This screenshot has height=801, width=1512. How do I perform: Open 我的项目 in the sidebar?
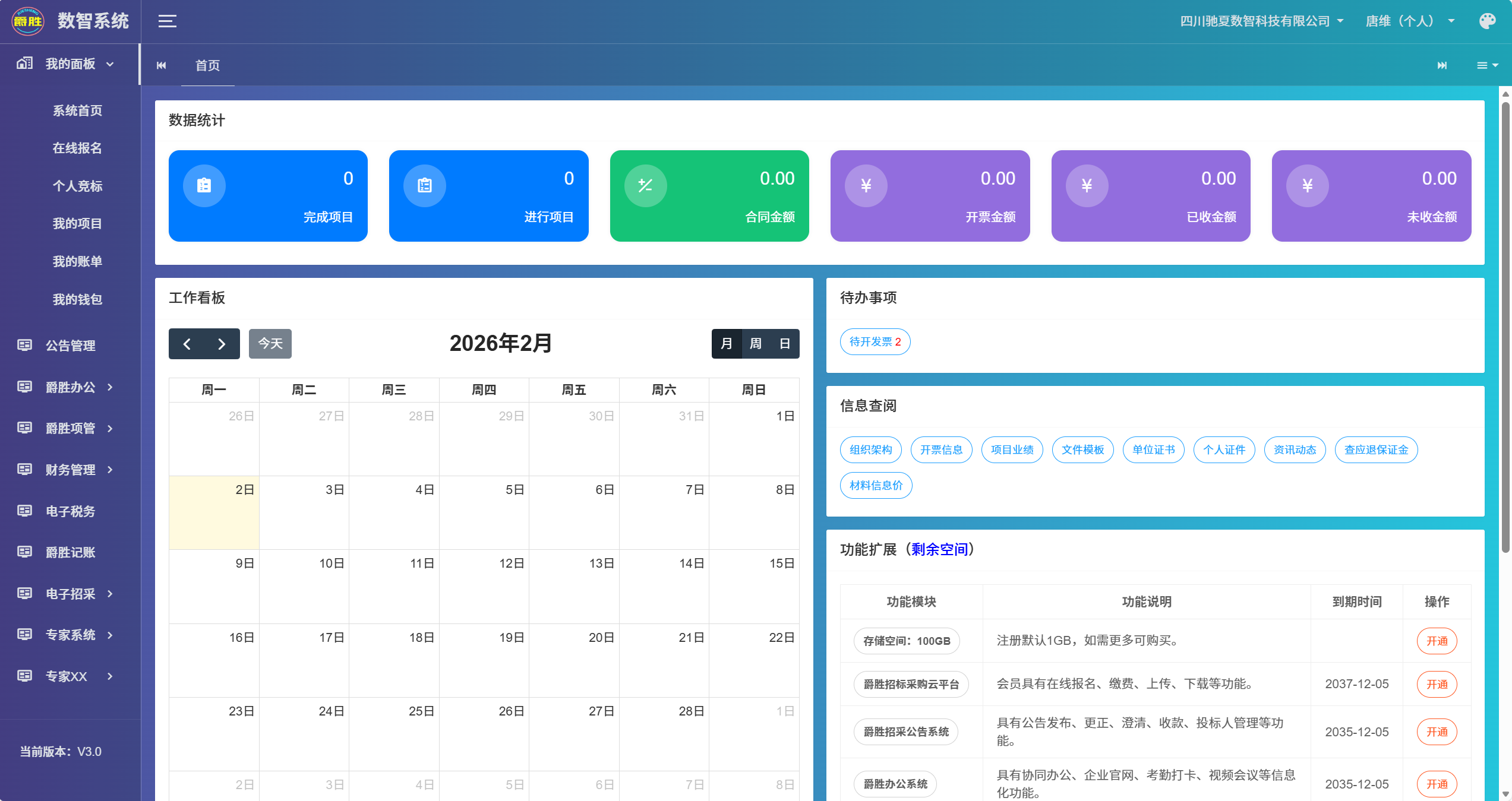click(x=77, y=224)
